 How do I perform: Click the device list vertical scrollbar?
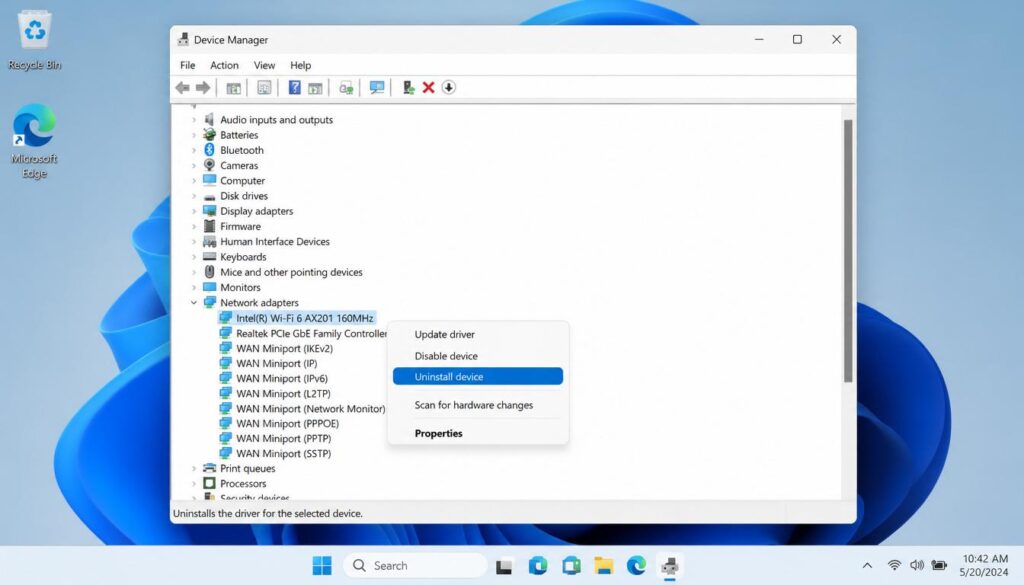point(848,251)
